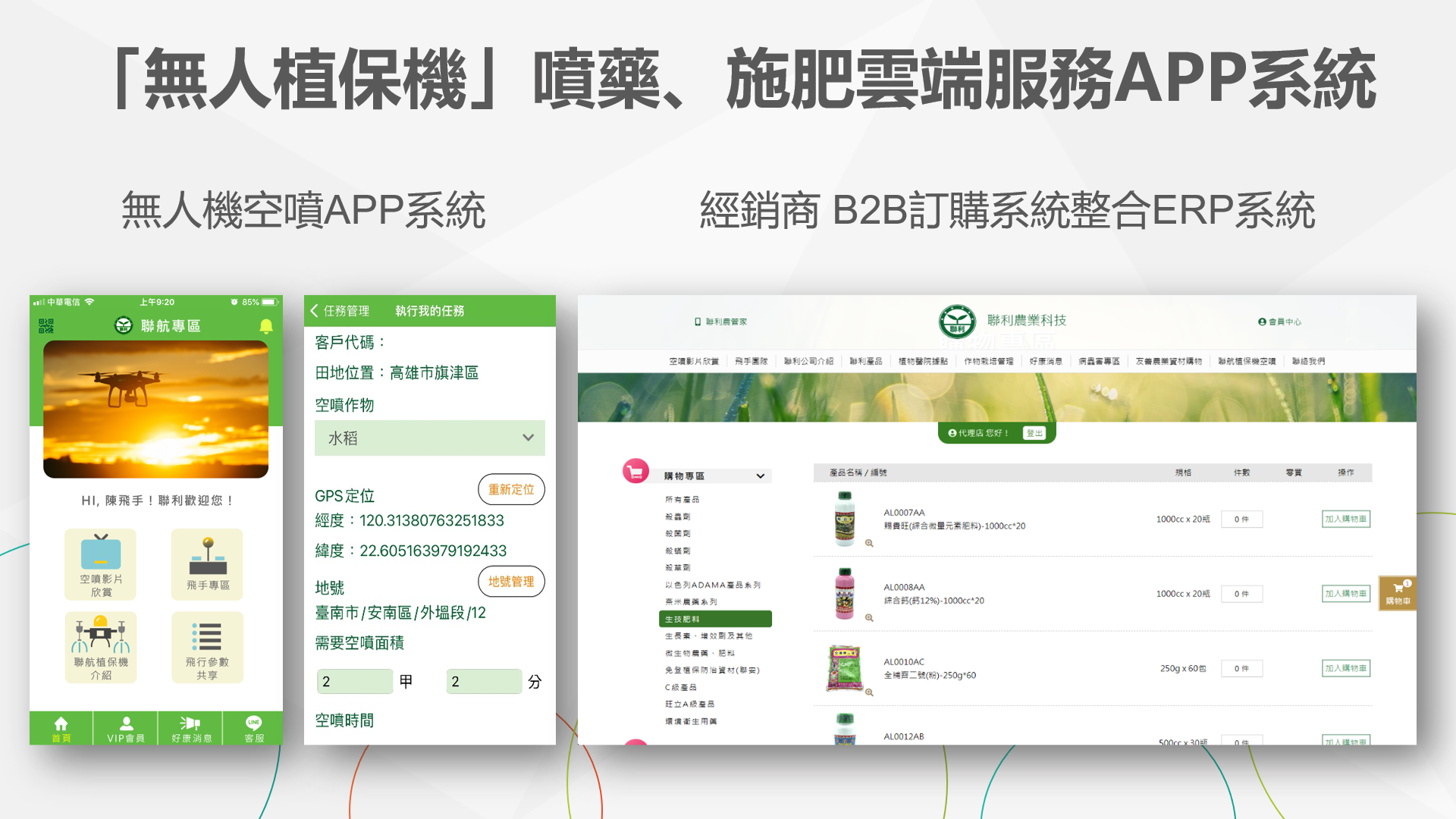This screenshot has width=1456, height=819.
Task: Open 飛手團隊 nav menu item
Action: [x=751, y=361]
